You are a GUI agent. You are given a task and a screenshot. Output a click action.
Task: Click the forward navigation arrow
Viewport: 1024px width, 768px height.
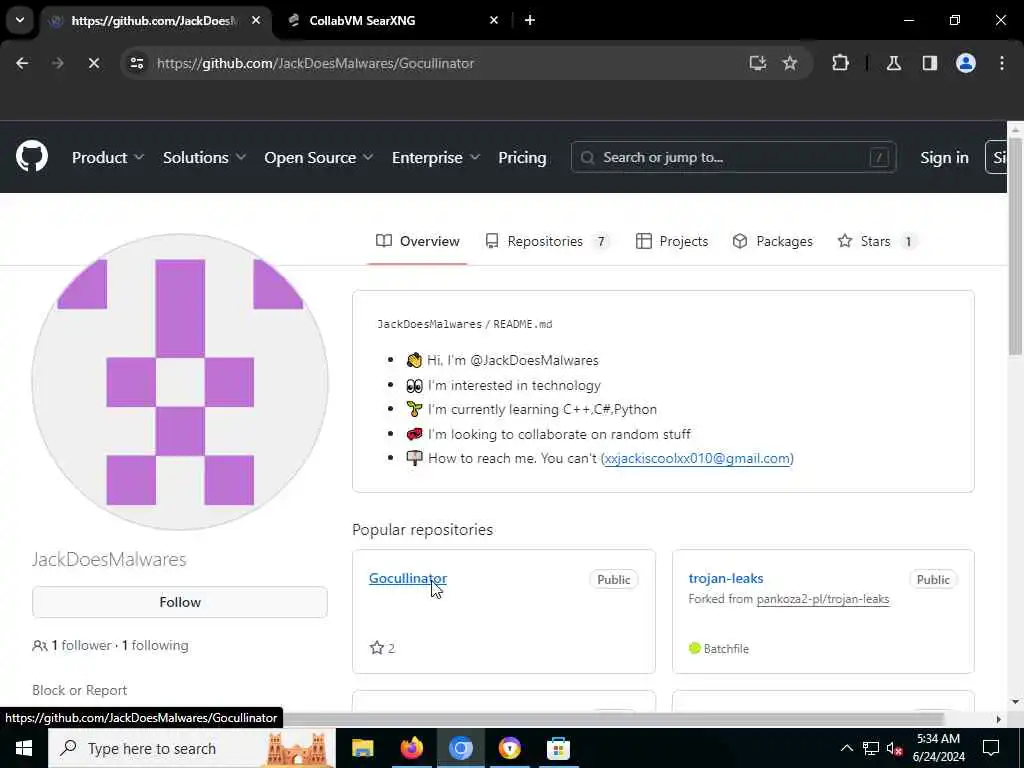pyautogui.click(x=57, y=63)
